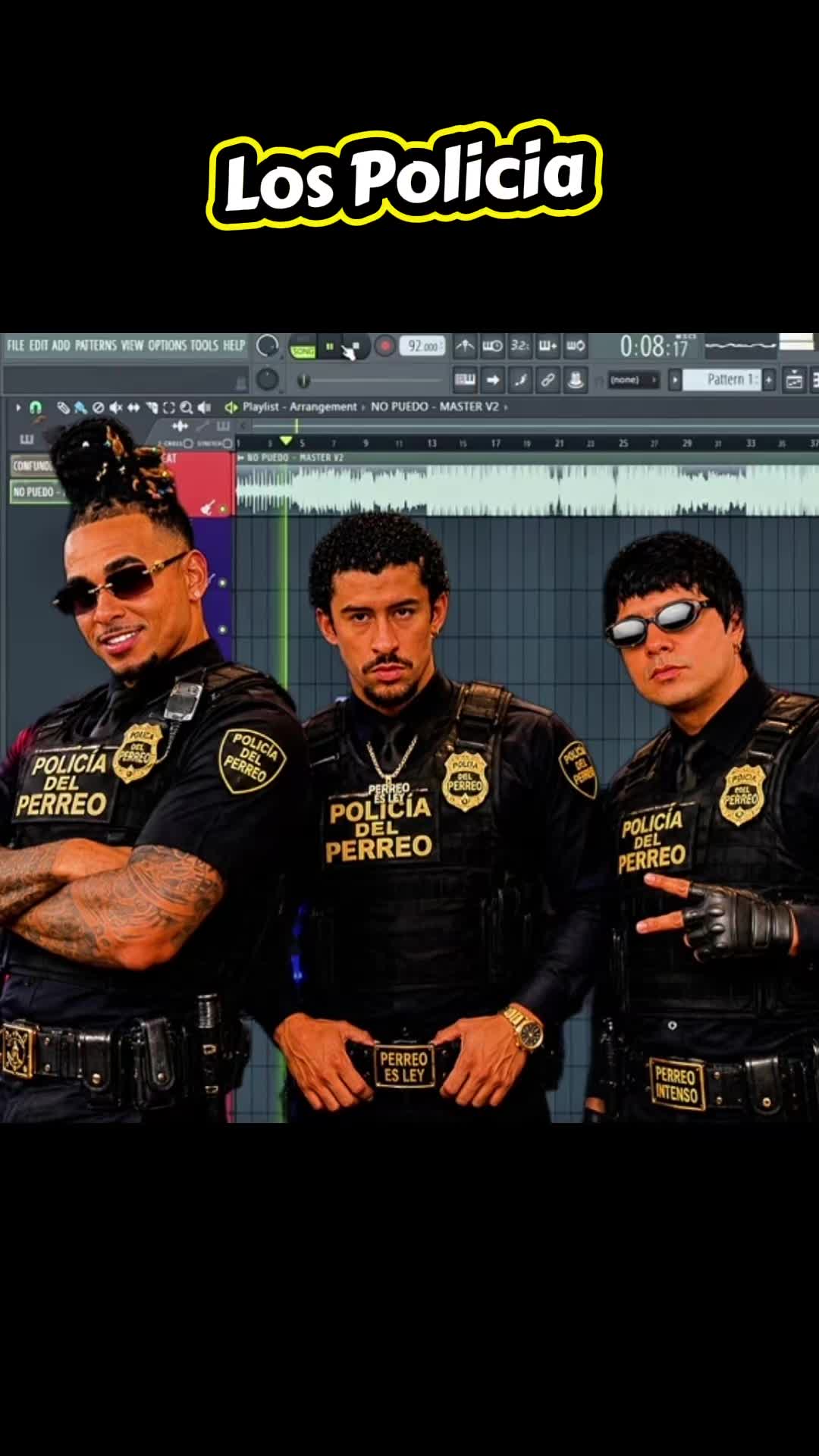Select the Zoom magnifier tool
This screenshot has width=819, height=1456.
tap(187, 407)
